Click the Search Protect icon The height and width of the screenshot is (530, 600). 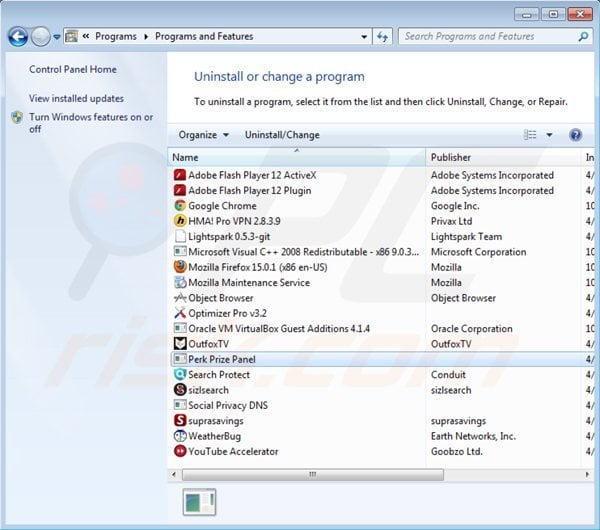click(180, 374)
